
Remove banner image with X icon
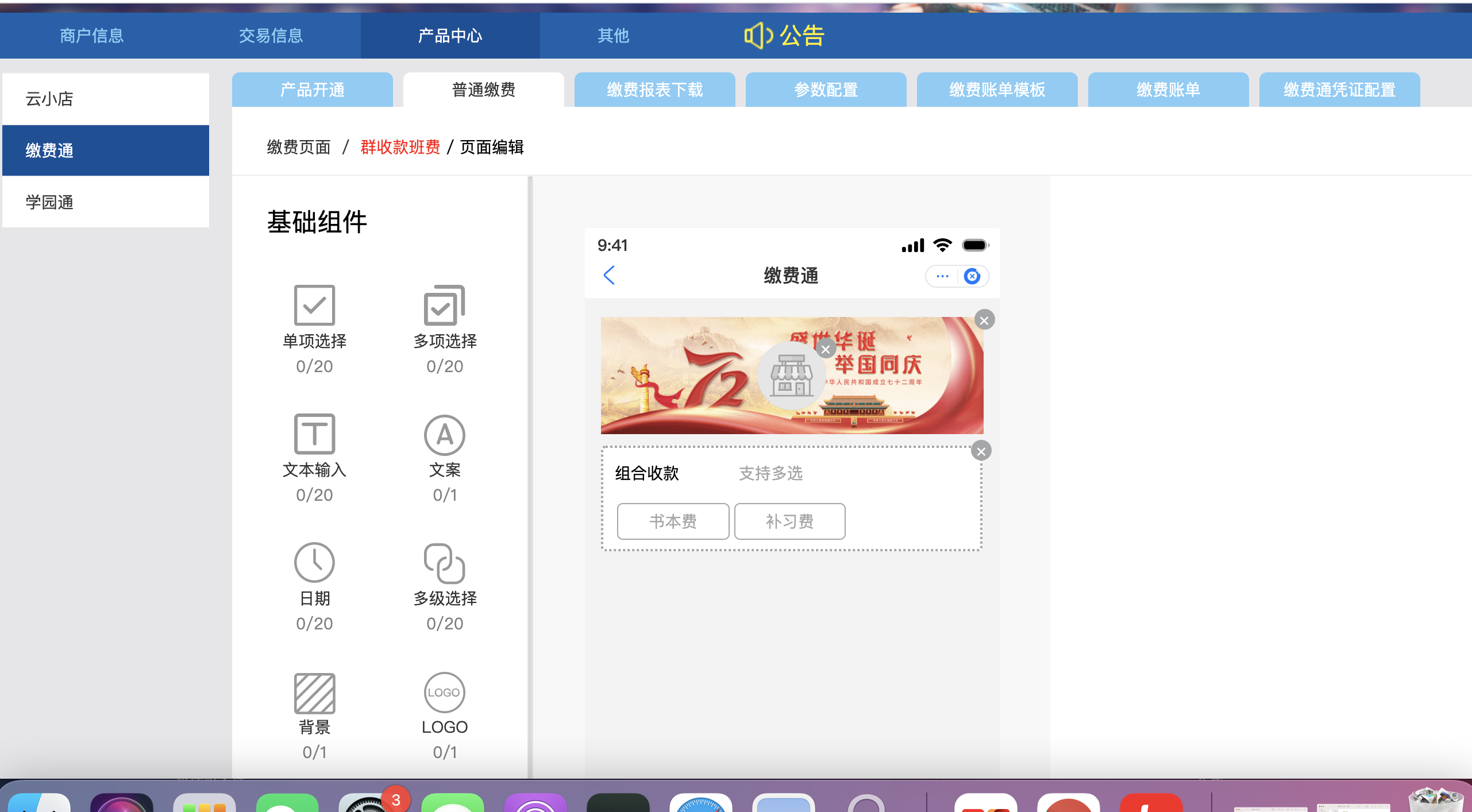coord(984,320)
